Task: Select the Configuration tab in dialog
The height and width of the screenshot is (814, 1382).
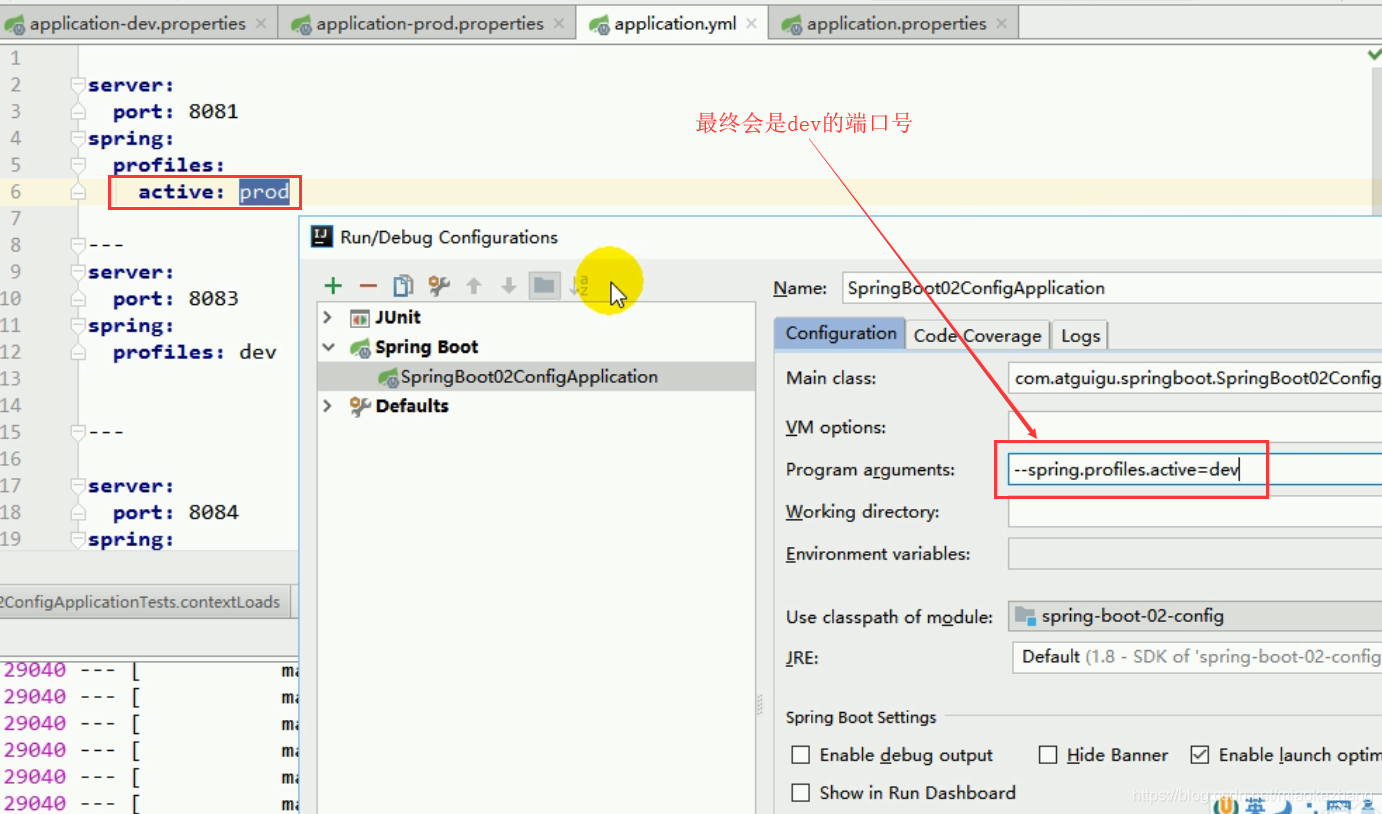Action: click(x=840, y=334)
